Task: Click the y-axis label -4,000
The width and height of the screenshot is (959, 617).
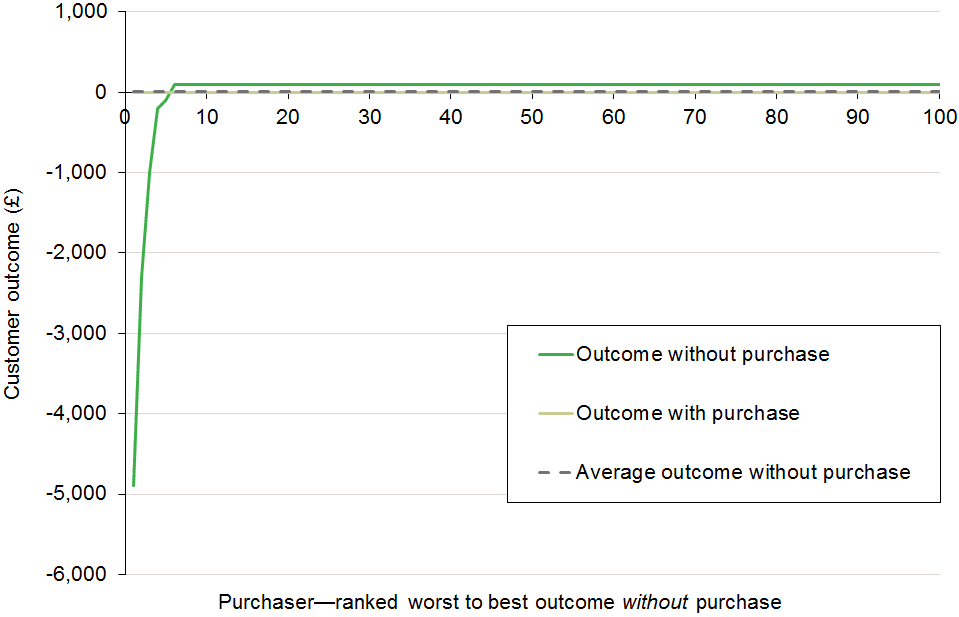Action: tap(76, 413)
